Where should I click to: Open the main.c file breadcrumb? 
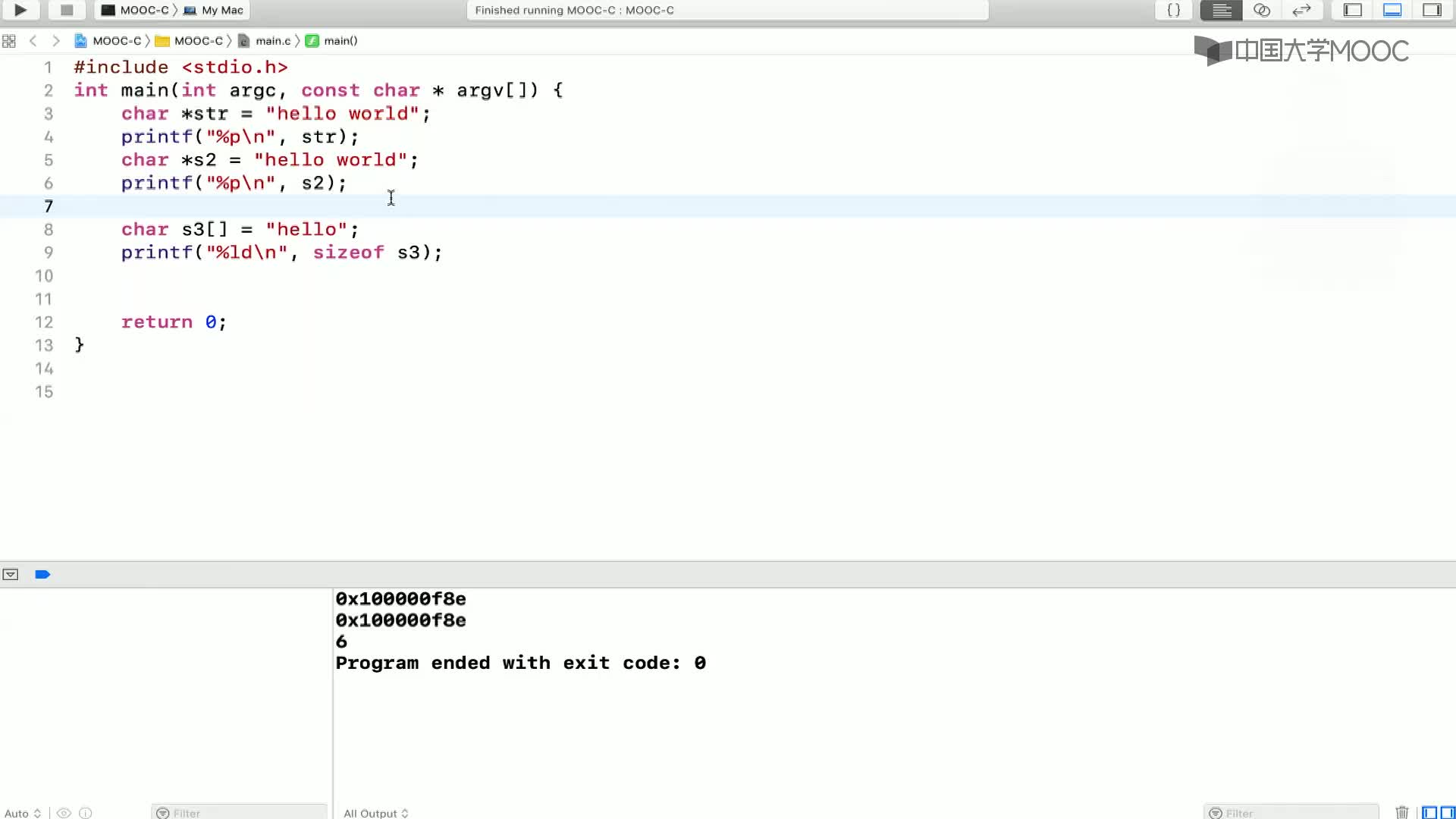[x=265, y=41]
